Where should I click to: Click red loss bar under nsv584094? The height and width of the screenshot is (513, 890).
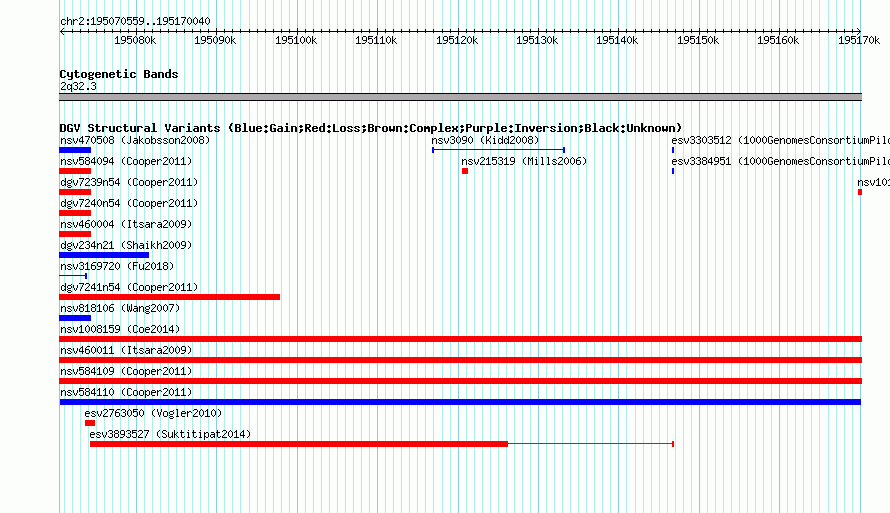(75, 171)
